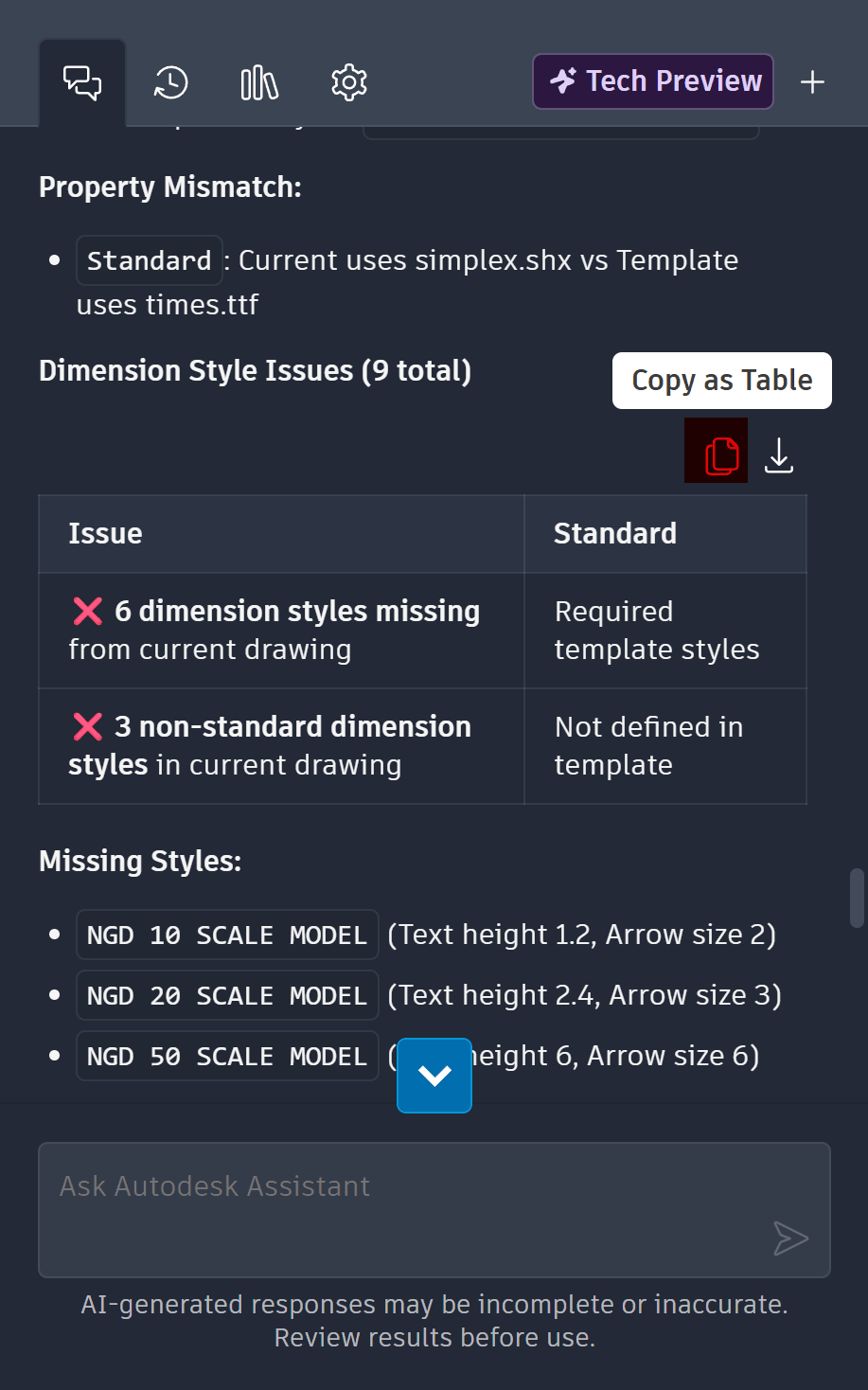Click the vertical scrollbar thumb
868x1390 pixels.
coord(857,898)
